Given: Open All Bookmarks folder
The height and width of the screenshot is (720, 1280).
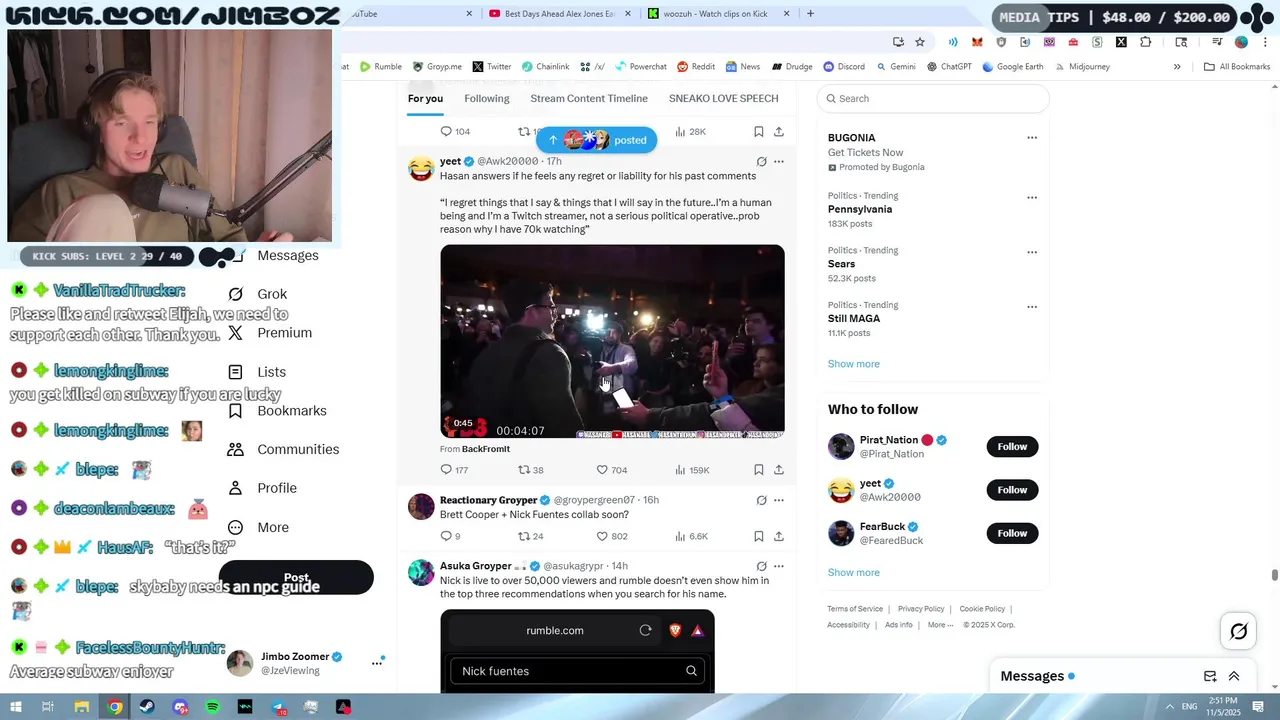Looking at the screenshot, I should pyautogui.click(x=1237, y=67).
